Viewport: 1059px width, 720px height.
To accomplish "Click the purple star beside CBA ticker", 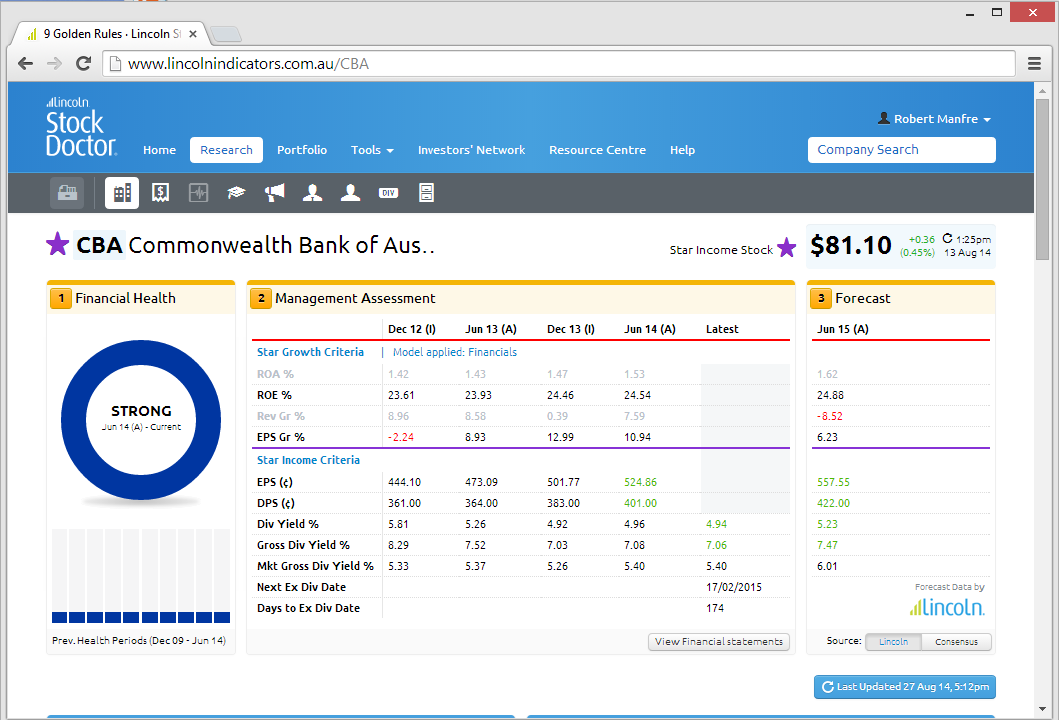I will [x=57, y=244].
